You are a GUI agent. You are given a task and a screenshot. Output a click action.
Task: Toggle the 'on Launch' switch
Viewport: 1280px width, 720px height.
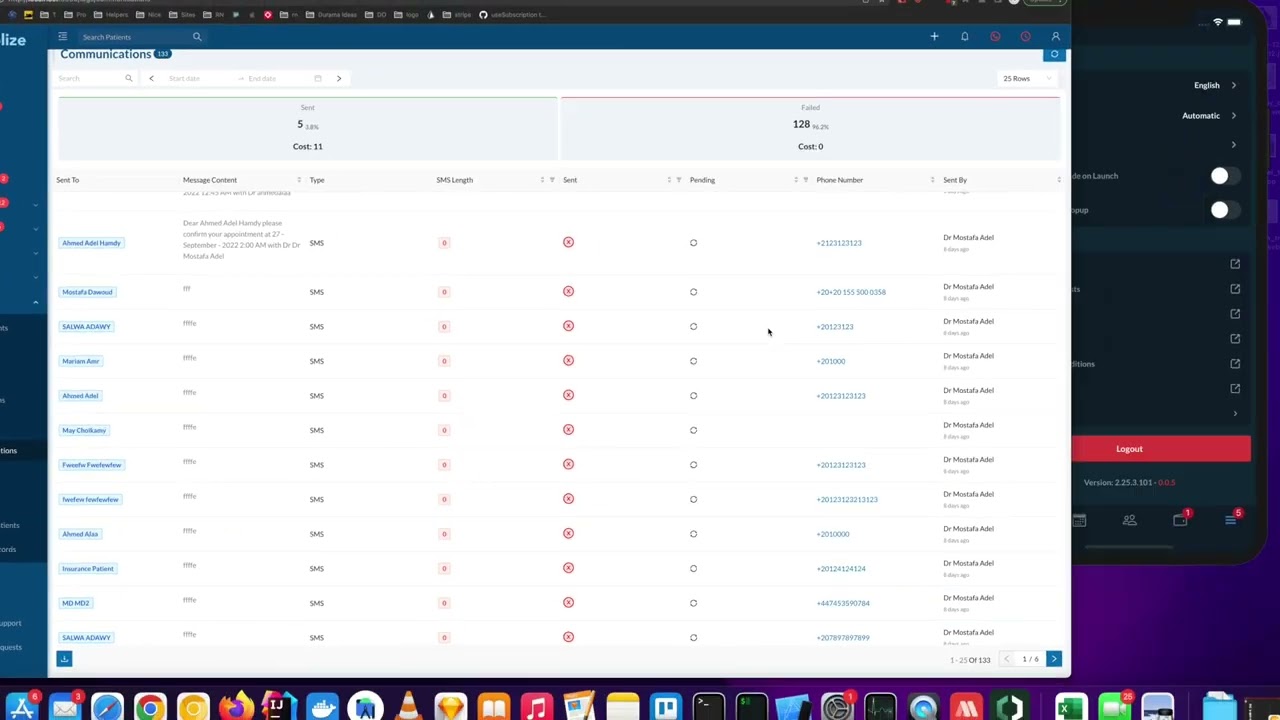coord(1219,176)
